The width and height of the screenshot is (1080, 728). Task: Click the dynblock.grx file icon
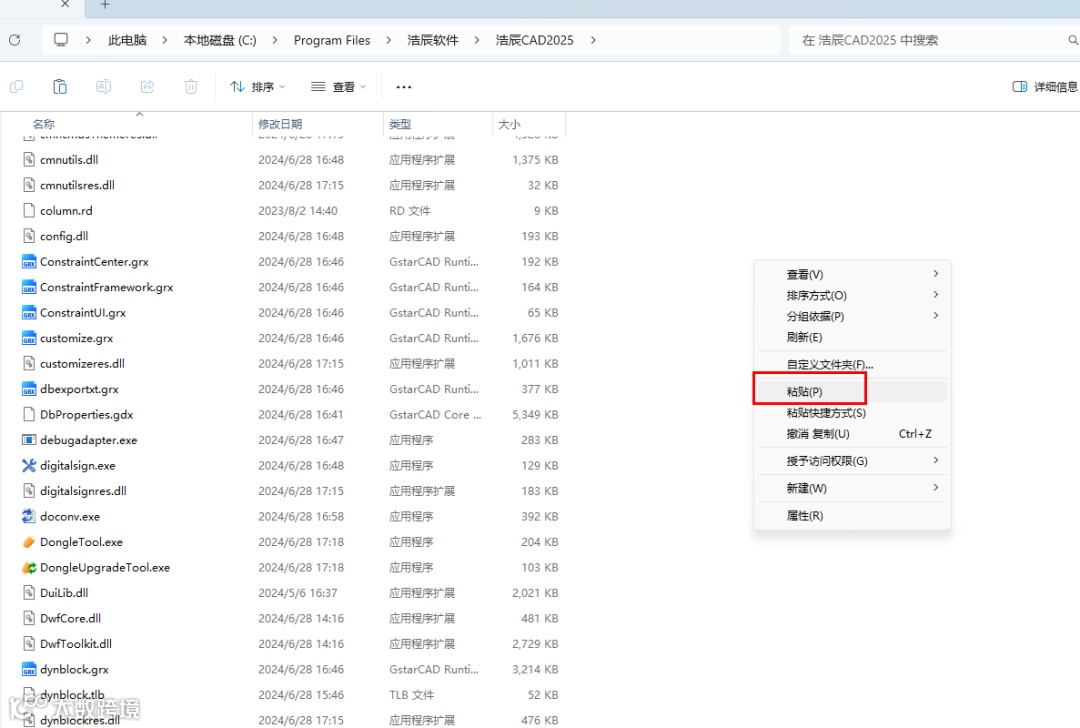[x=29, y=669]
